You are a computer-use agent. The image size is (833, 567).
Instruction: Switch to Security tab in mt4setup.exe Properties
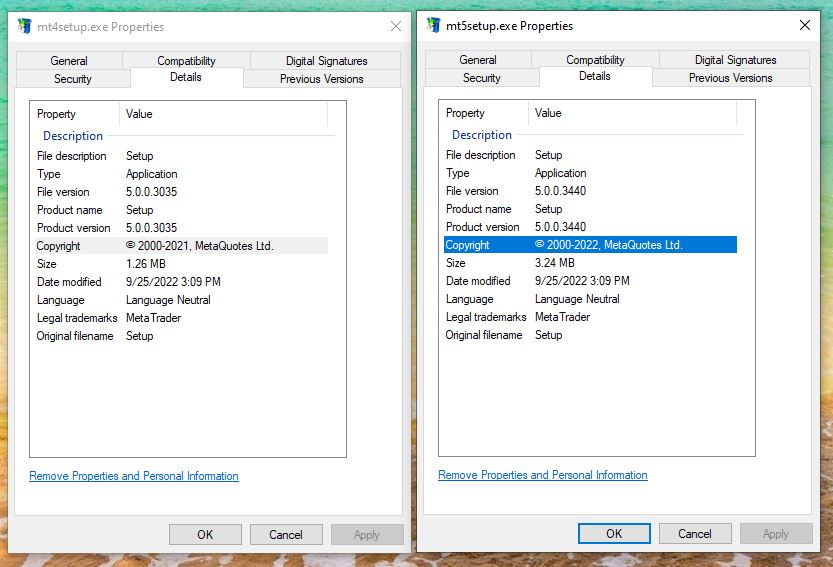pos(73,79)
